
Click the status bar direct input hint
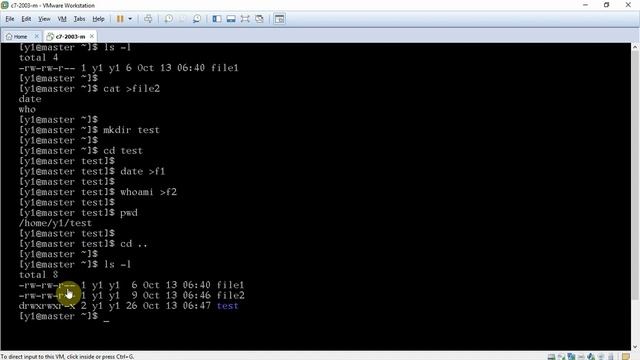pos(67,357)
